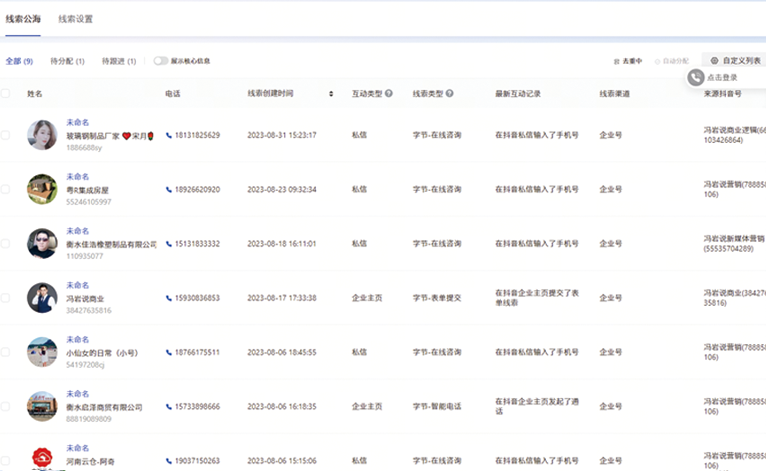Screen dimensions: 766x471
Task: Open the 未命名 link for 衡水佳浩橡塑制品有限公司
Action: click(78, 231)
